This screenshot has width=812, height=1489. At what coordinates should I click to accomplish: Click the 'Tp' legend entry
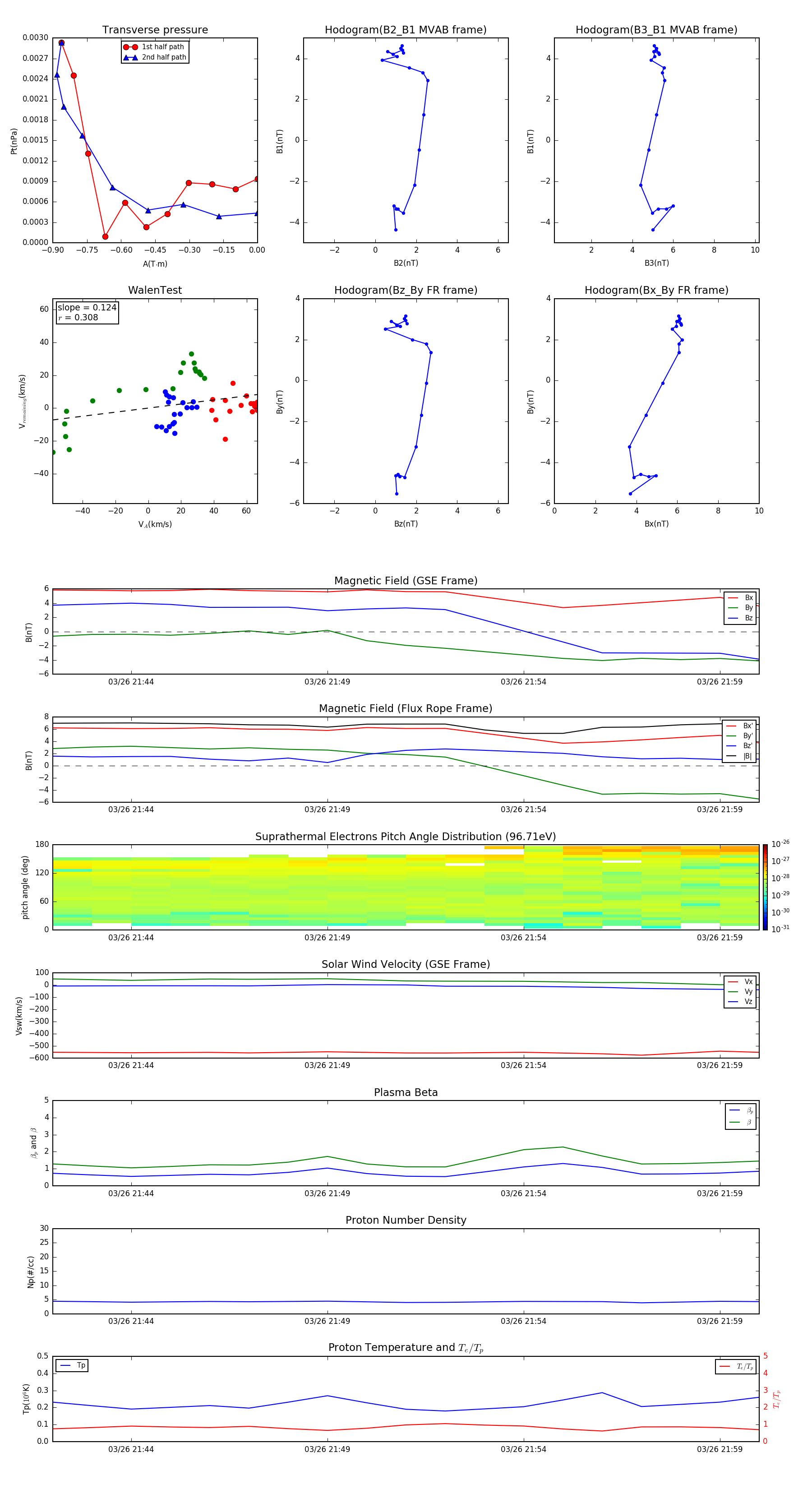pyautogui.click(x=72, y=1365)
